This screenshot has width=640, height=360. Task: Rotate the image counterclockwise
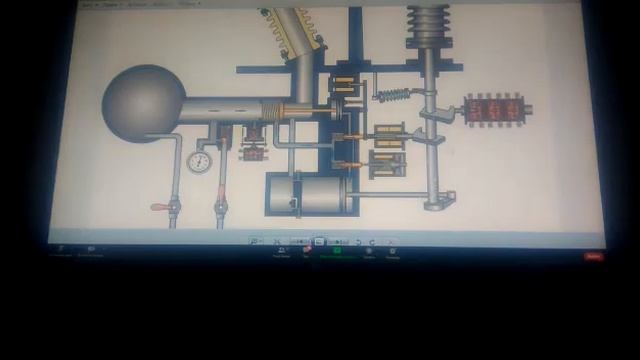click(358, 242)
